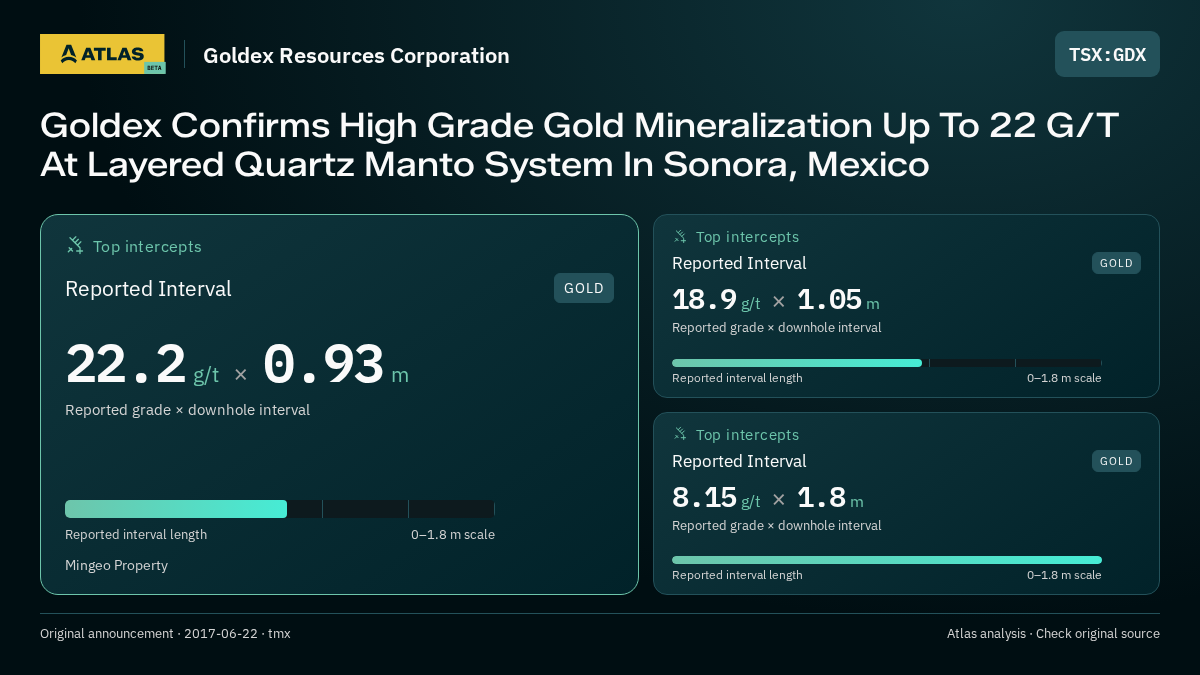This screenshot has height=675, width=1200.
Task: Click the Mingeo Property label
Action: pos(116,565)
